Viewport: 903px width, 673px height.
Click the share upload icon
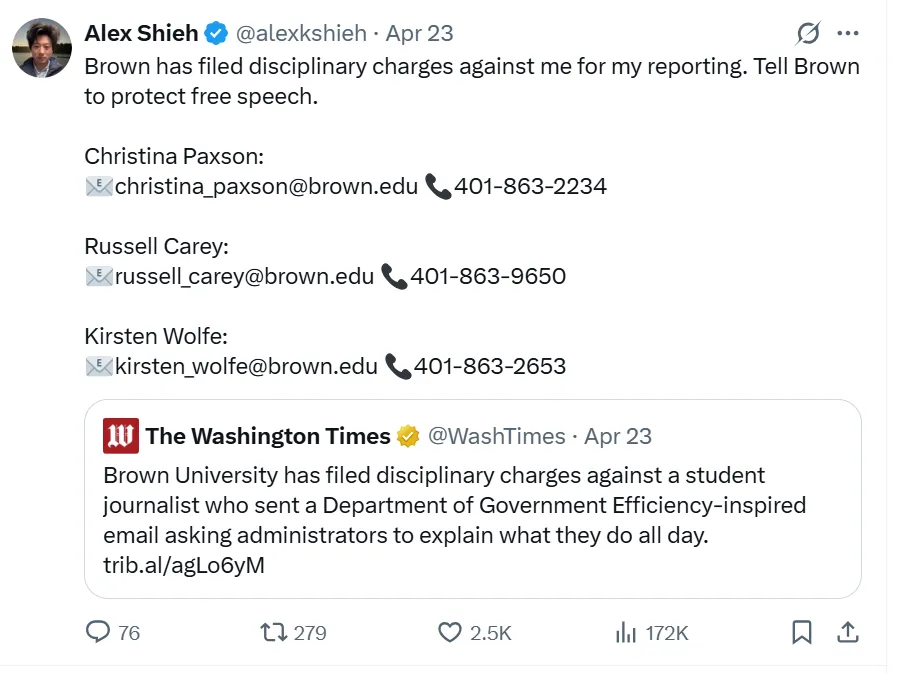pyautogui.click(x=847, y=632)
